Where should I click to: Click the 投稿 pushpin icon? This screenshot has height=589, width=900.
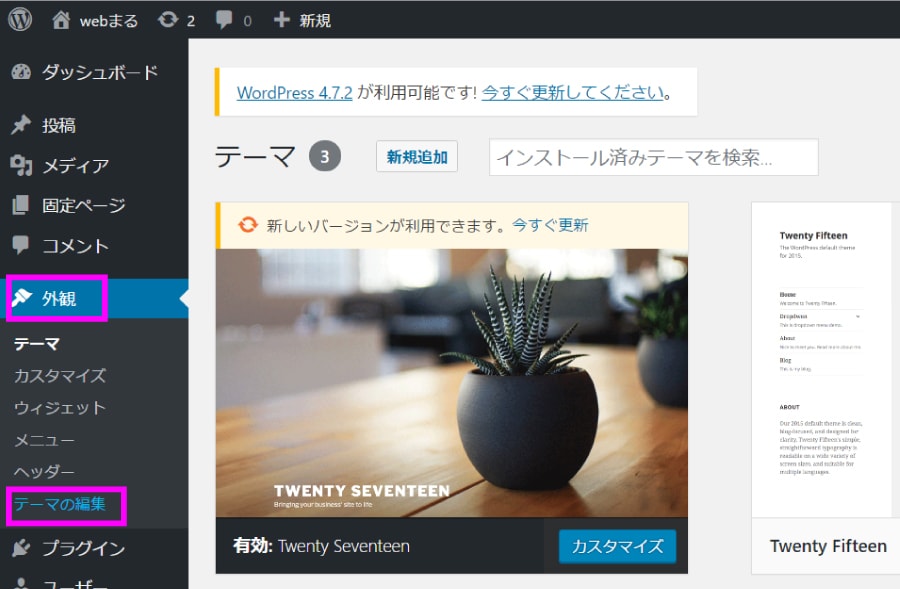click(21, 125)
